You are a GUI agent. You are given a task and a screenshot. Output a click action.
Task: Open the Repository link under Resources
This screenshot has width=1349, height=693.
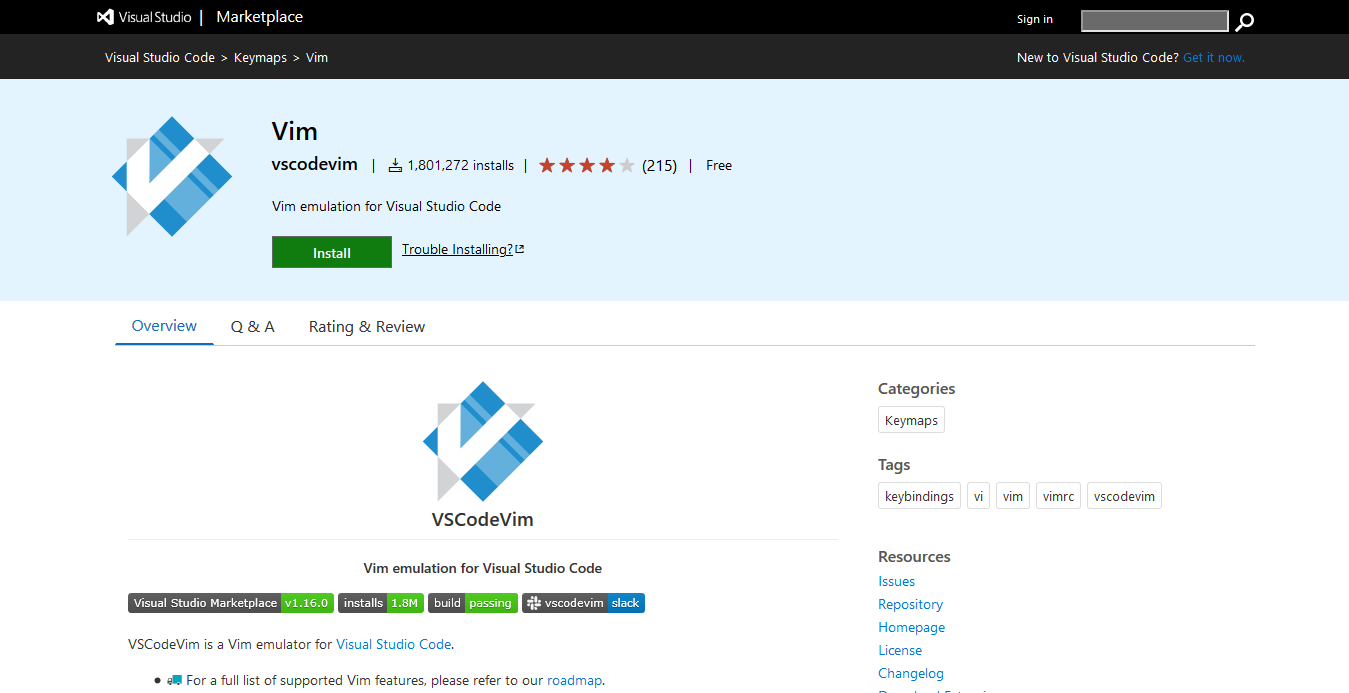pyautogui.click(x=910, y=604)
